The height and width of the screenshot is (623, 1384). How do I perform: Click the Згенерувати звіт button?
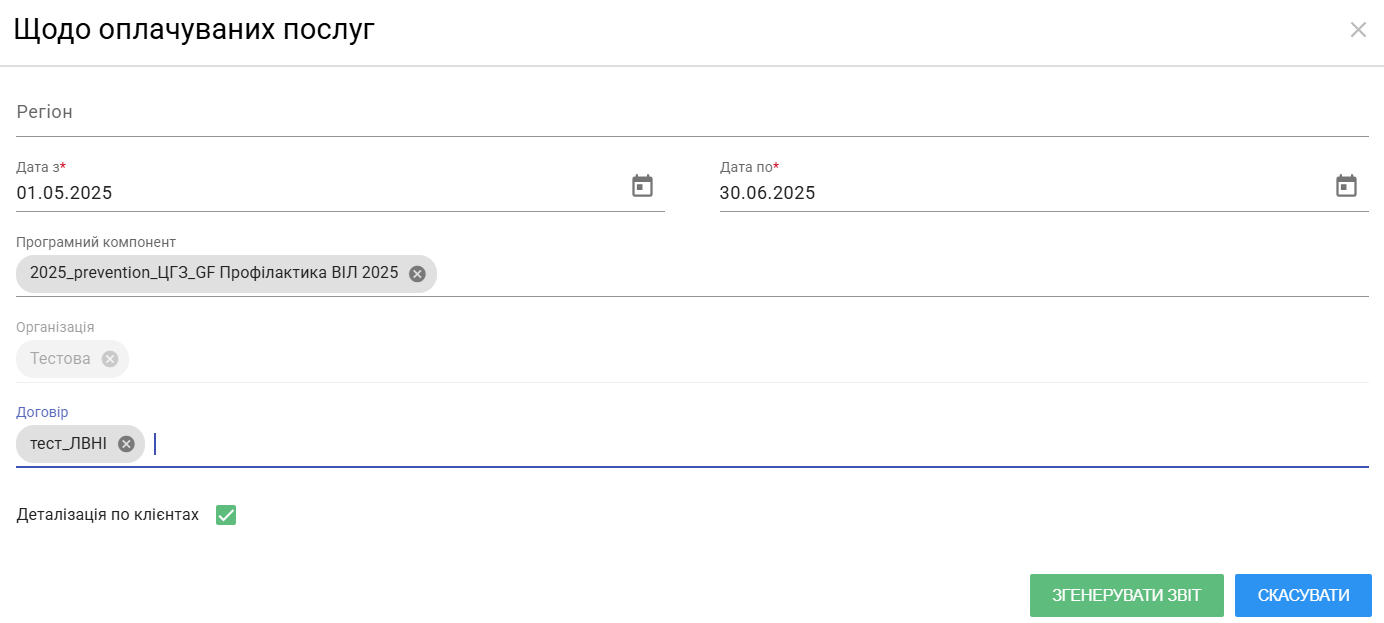pos(1127,595)
